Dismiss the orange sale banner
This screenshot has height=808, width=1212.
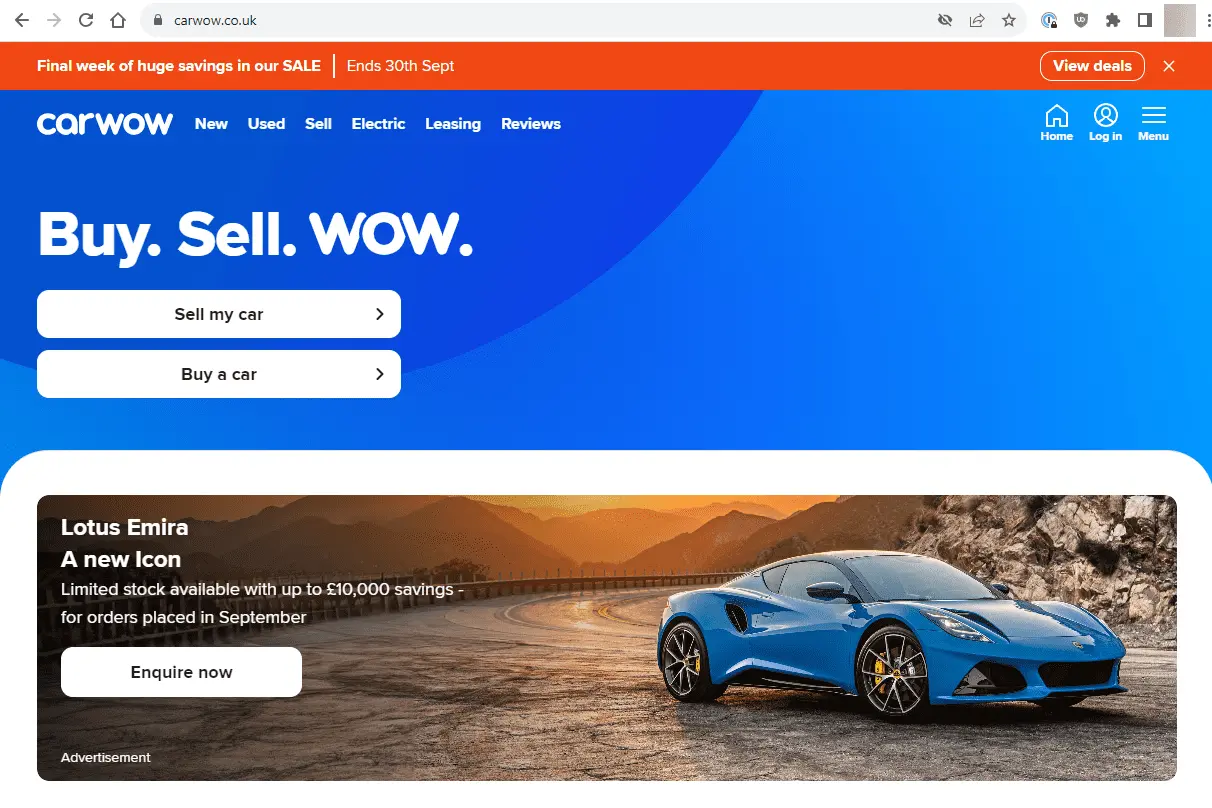coord(1169,66)
